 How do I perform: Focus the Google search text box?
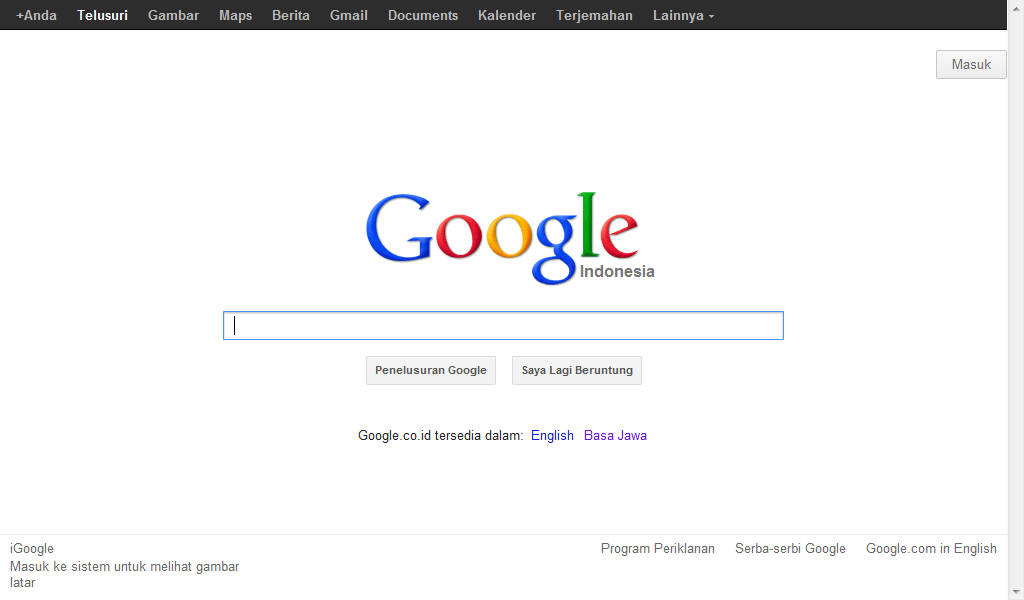pyautogui.click(x=503, y=326)
